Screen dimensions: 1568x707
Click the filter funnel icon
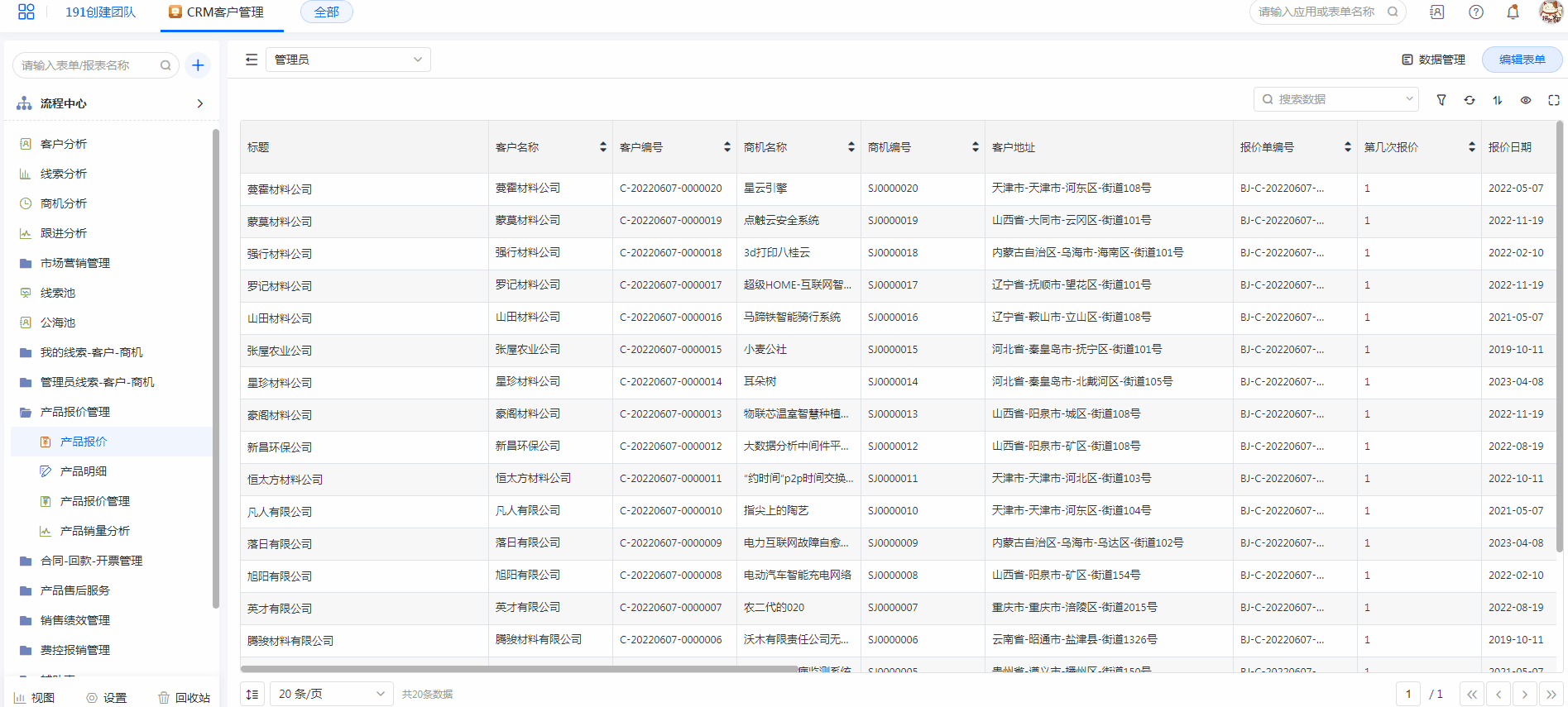coord(1441,100)
